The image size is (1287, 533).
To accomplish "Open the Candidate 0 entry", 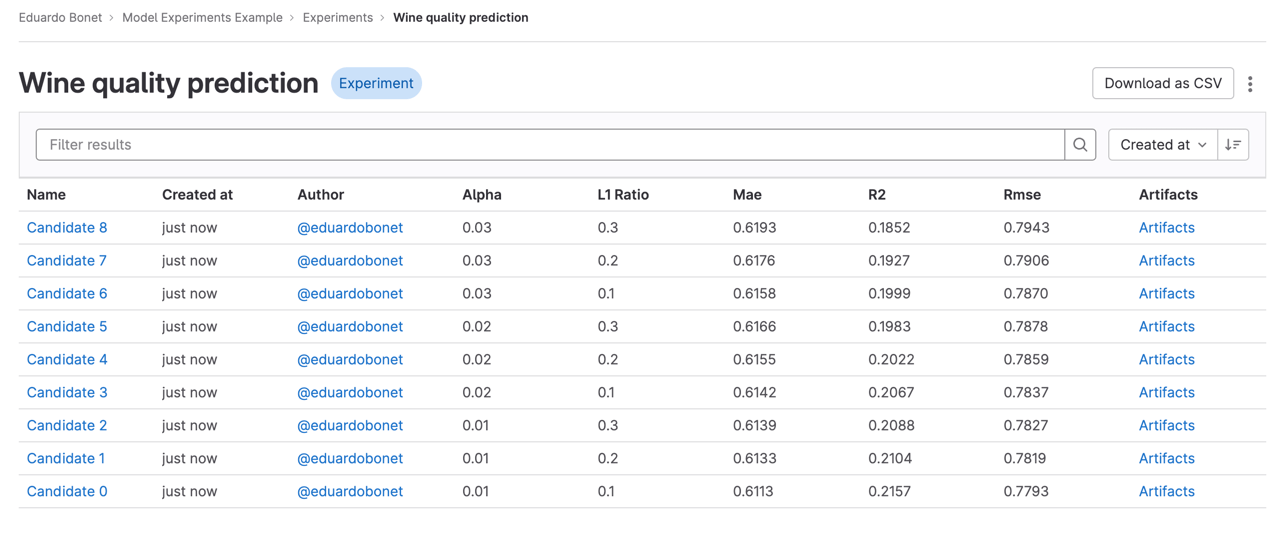I will click(67, 492).
